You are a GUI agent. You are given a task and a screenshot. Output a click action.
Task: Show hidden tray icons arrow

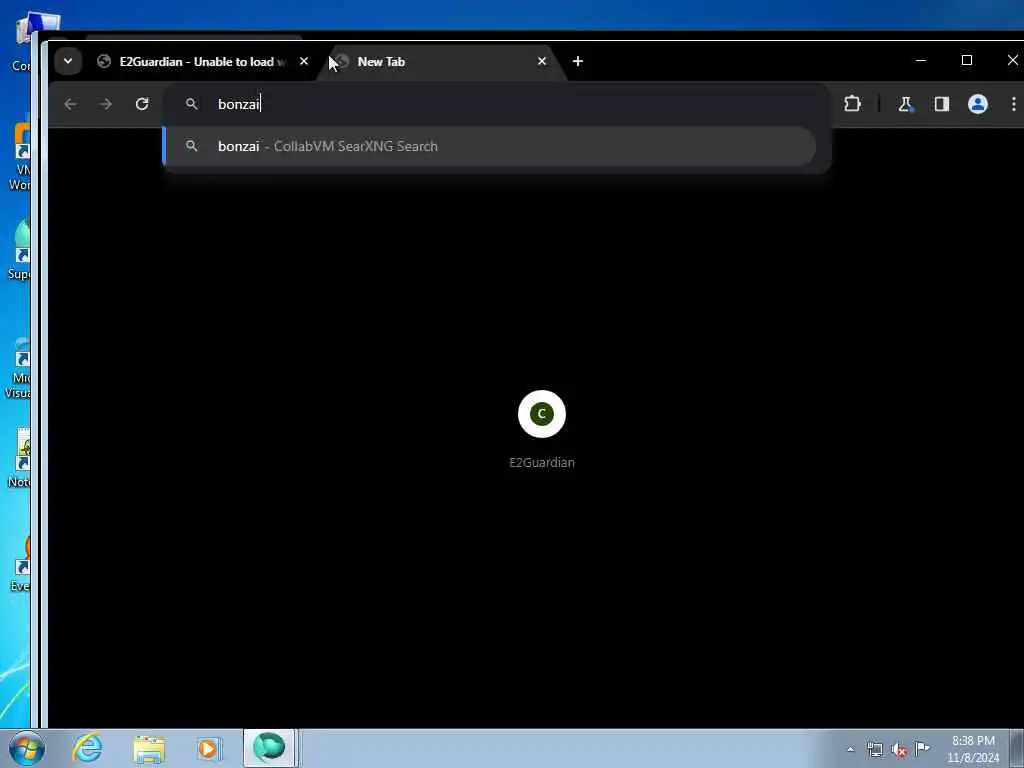tap(850, 749)
